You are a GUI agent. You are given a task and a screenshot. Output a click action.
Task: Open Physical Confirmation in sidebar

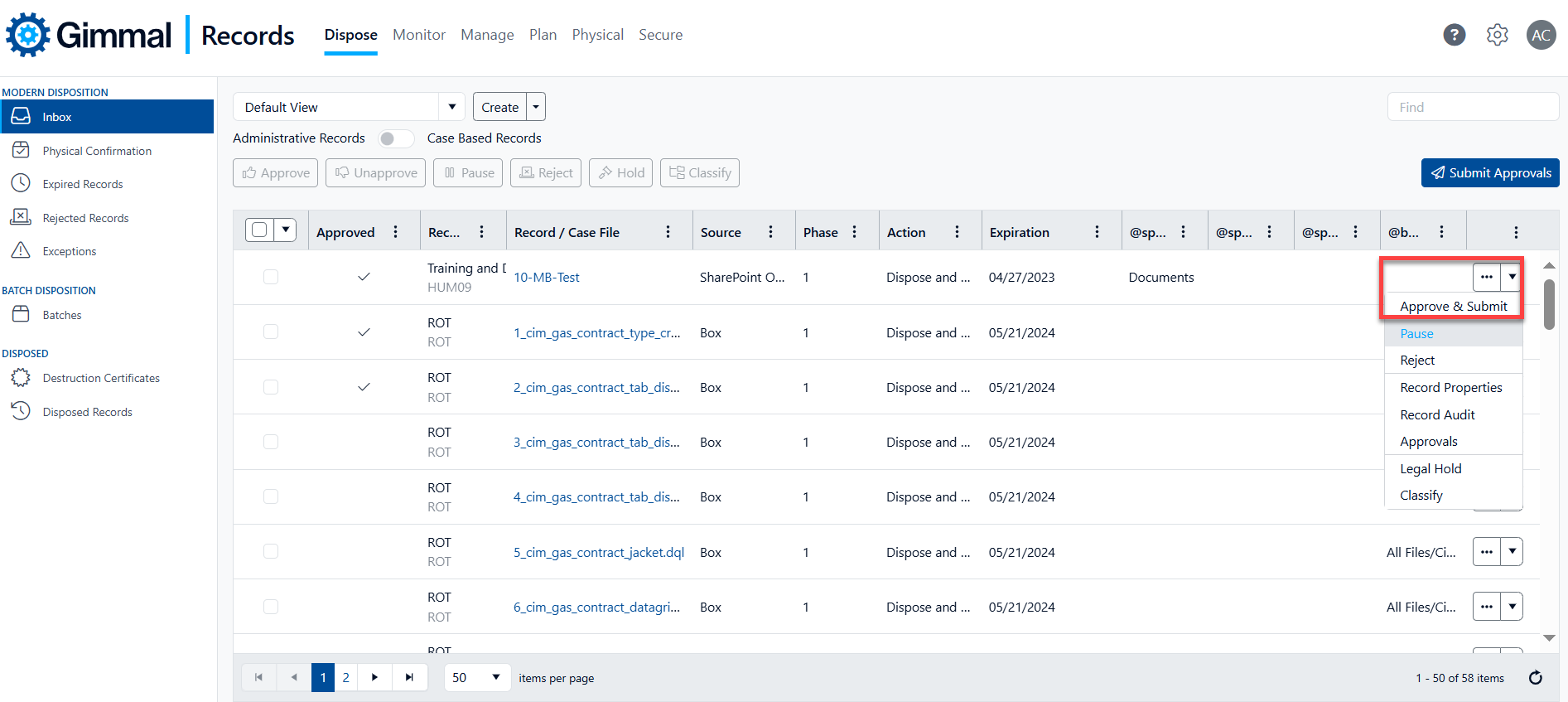point(97,151)
